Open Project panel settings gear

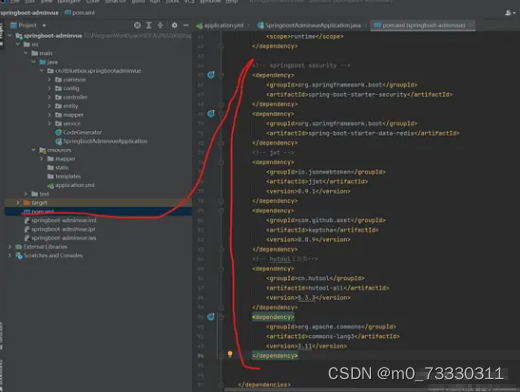(x=174, y=25)
